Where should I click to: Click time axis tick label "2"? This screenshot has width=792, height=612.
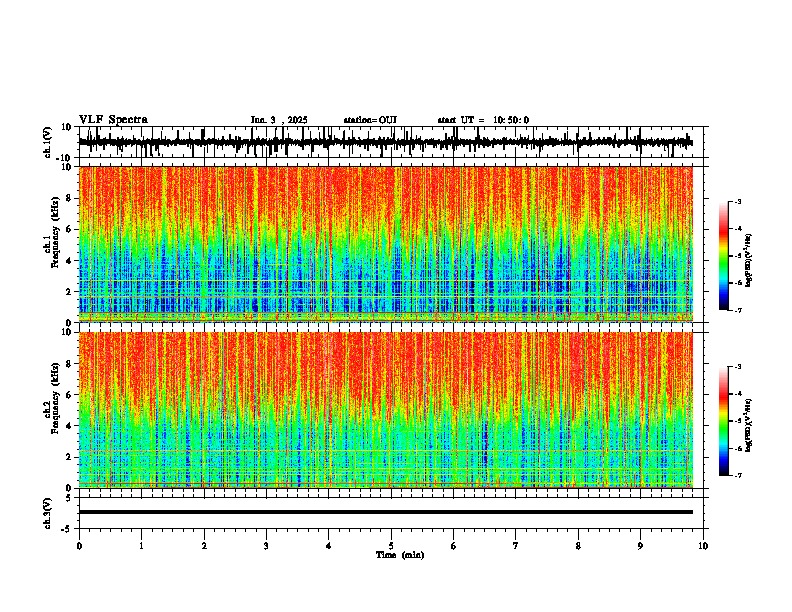204,546
